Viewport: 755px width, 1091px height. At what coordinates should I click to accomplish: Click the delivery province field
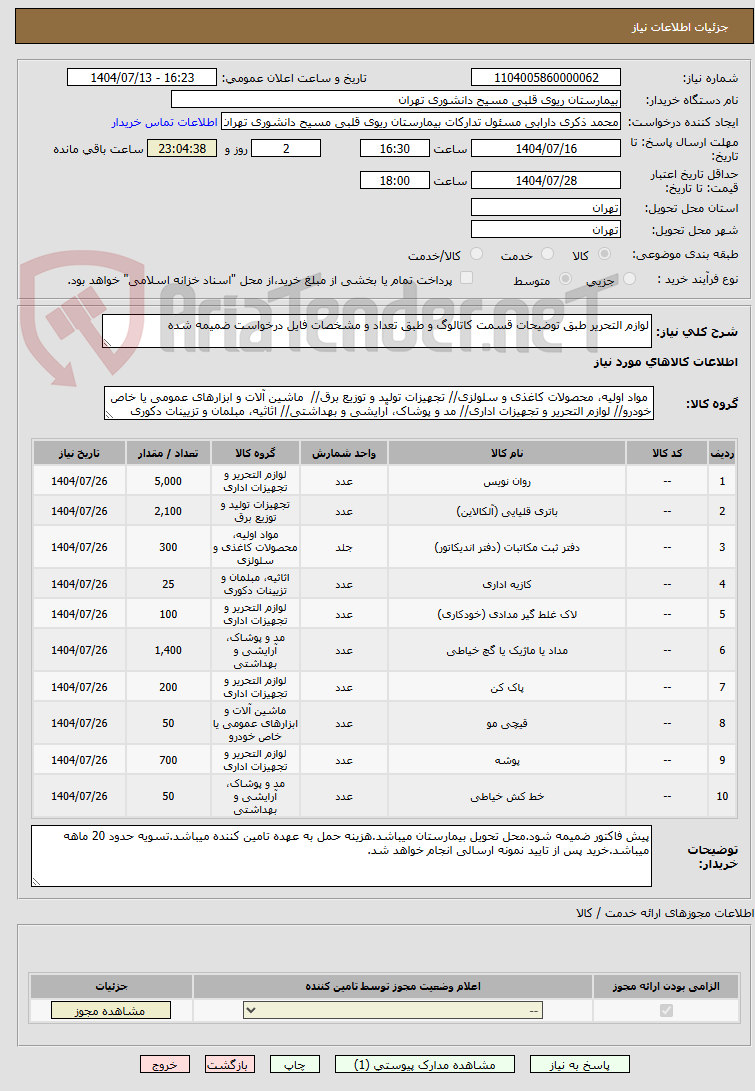[546, 208]
